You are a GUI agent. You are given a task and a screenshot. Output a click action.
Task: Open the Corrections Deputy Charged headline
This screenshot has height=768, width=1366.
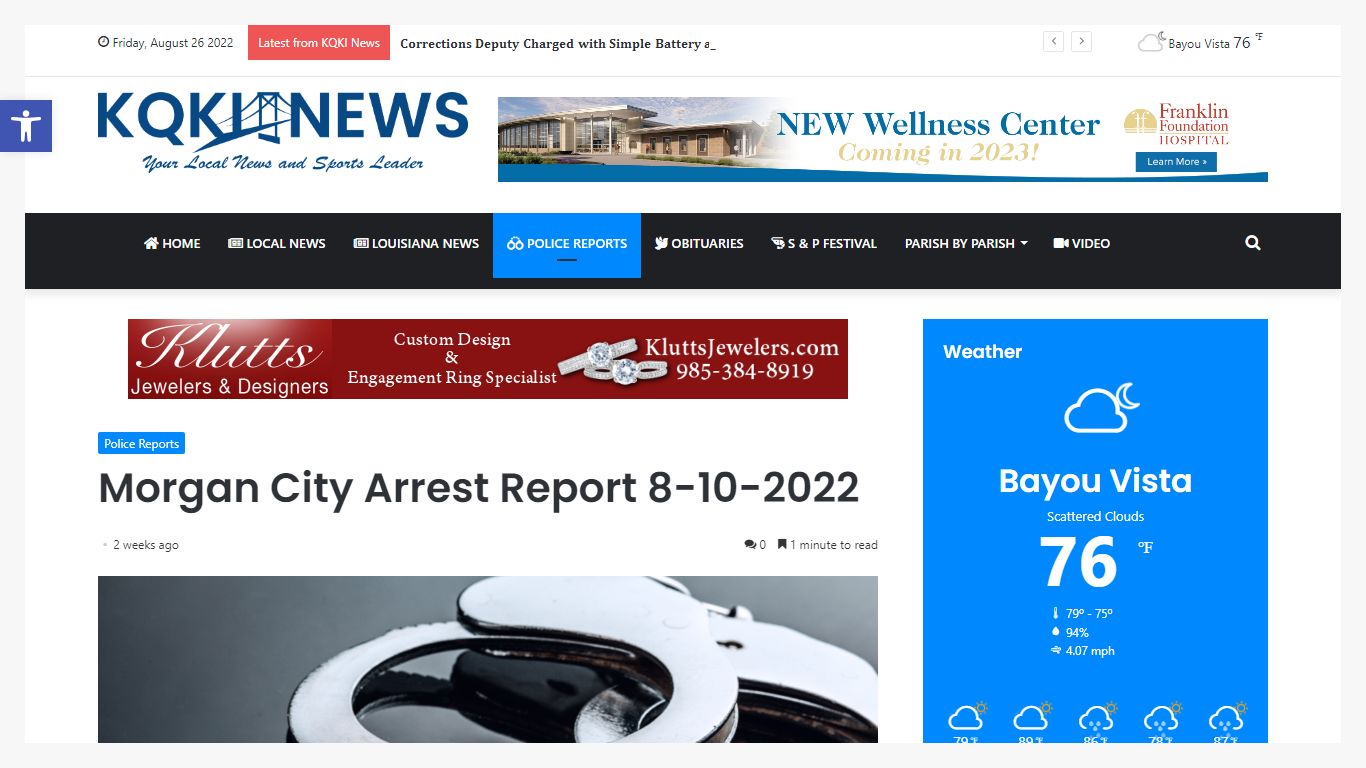(558, 43)
